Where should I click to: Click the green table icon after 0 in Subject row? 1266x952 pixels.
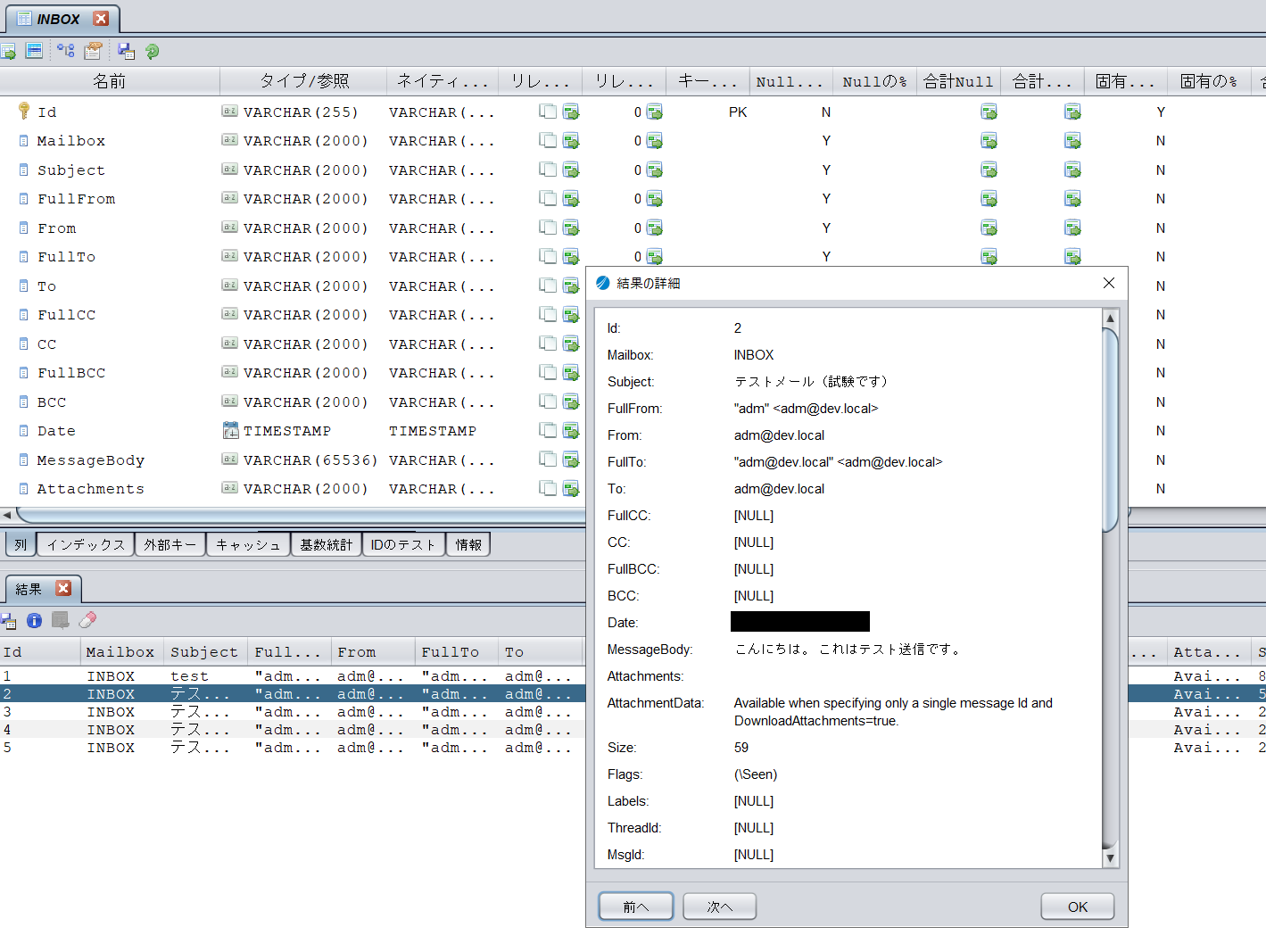pyautogui.click(x=655, y=170)
